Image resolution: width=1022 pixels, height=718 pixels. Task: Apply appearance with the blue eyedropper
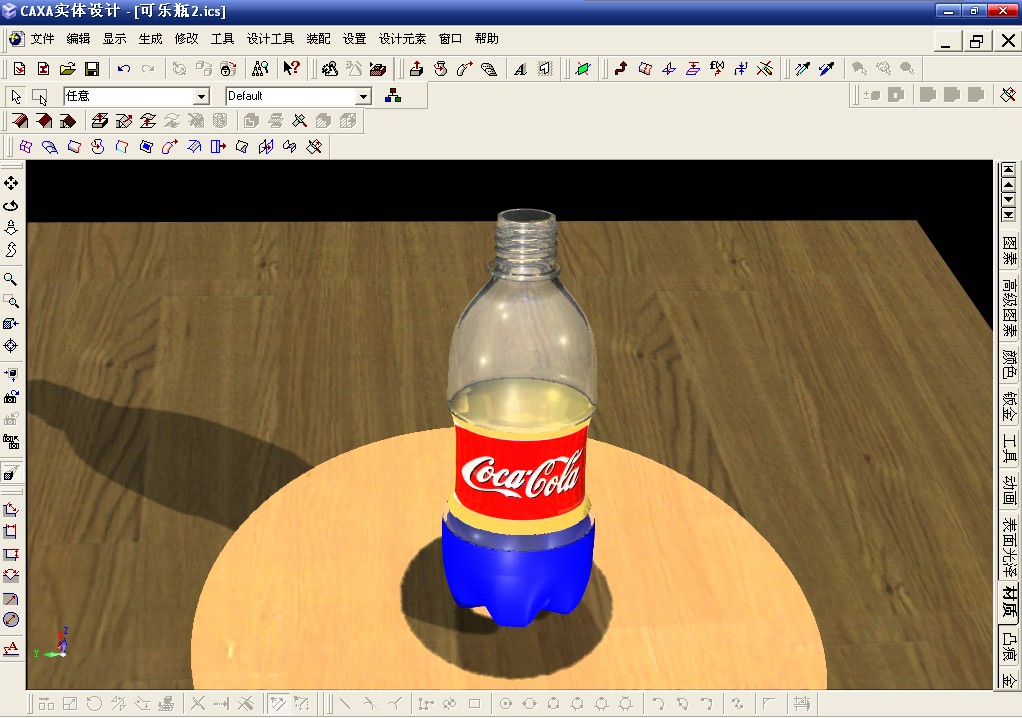[826, 68]
